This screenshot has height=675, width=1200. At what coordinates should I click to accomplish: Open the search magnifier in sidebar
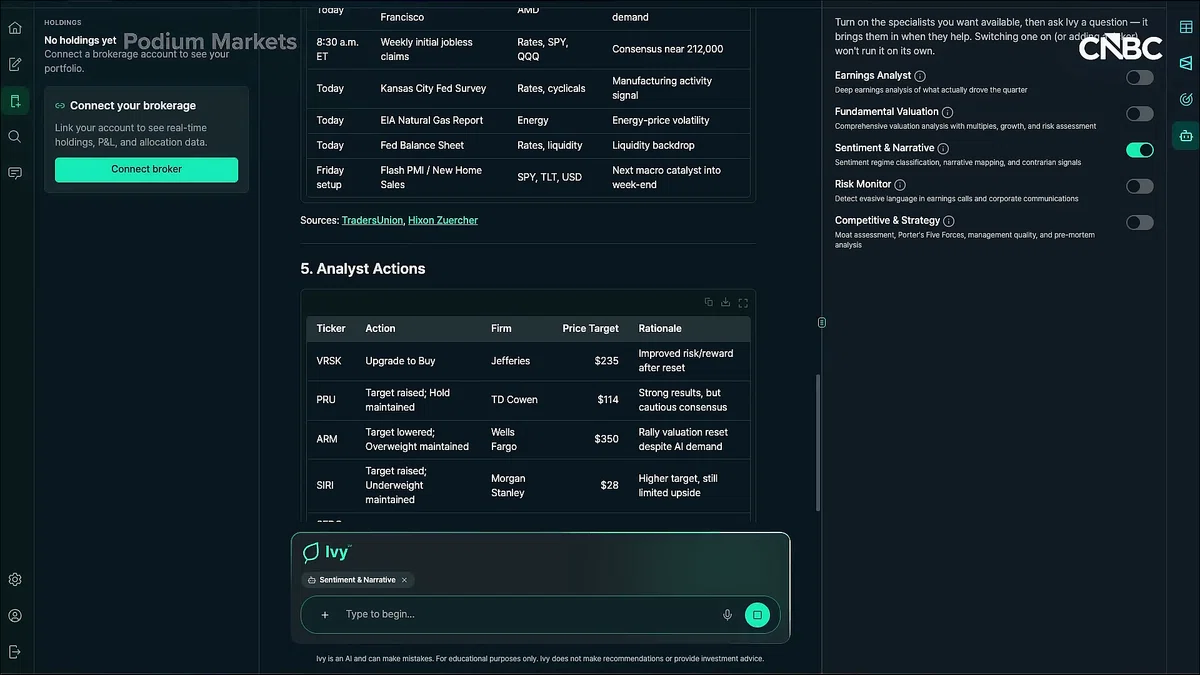[x=15, y=137]
